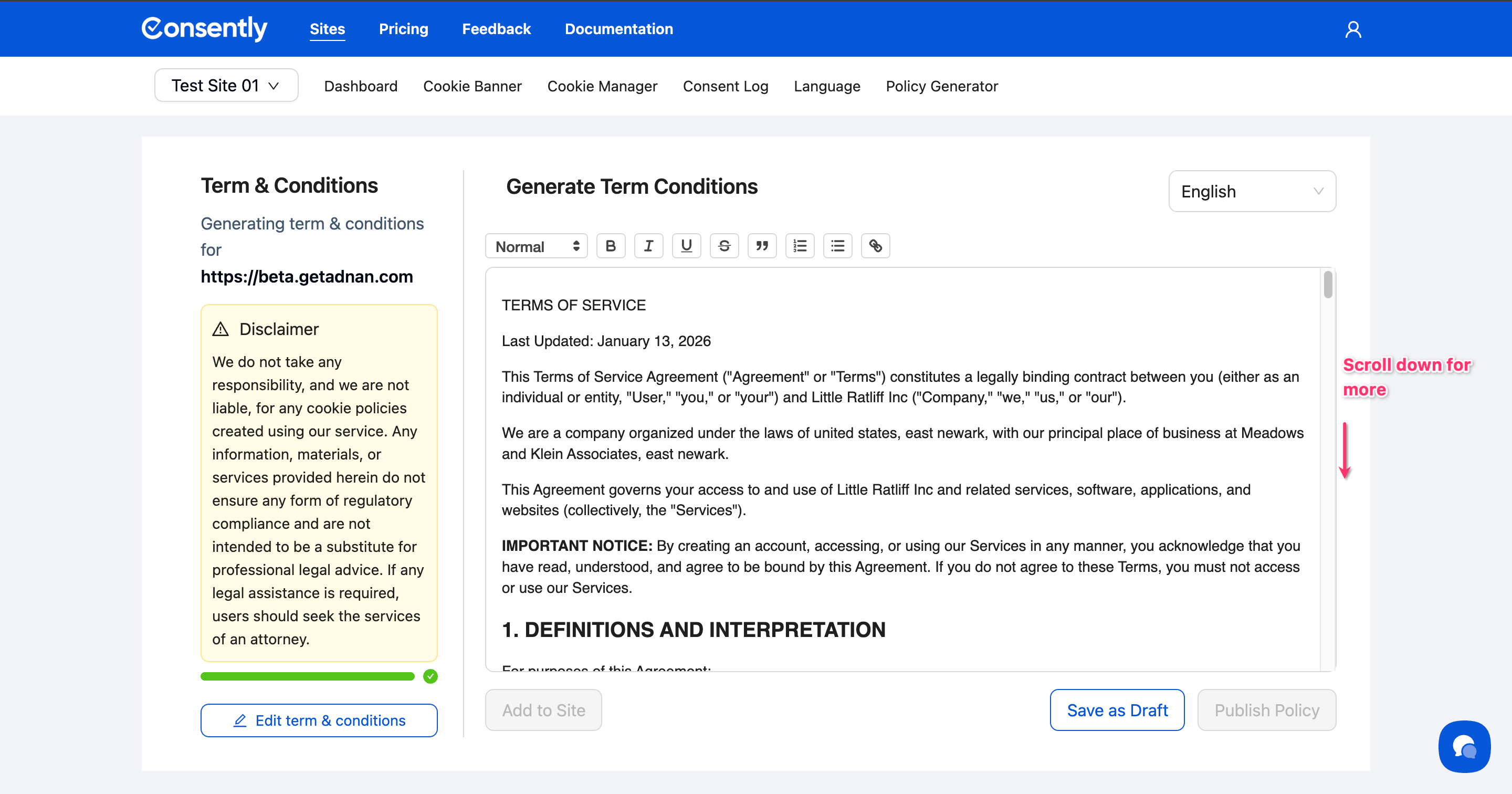The height and width of the screenshot is (794, 1512).
Task: Click the Save as Draft button
Action: 1116,710
